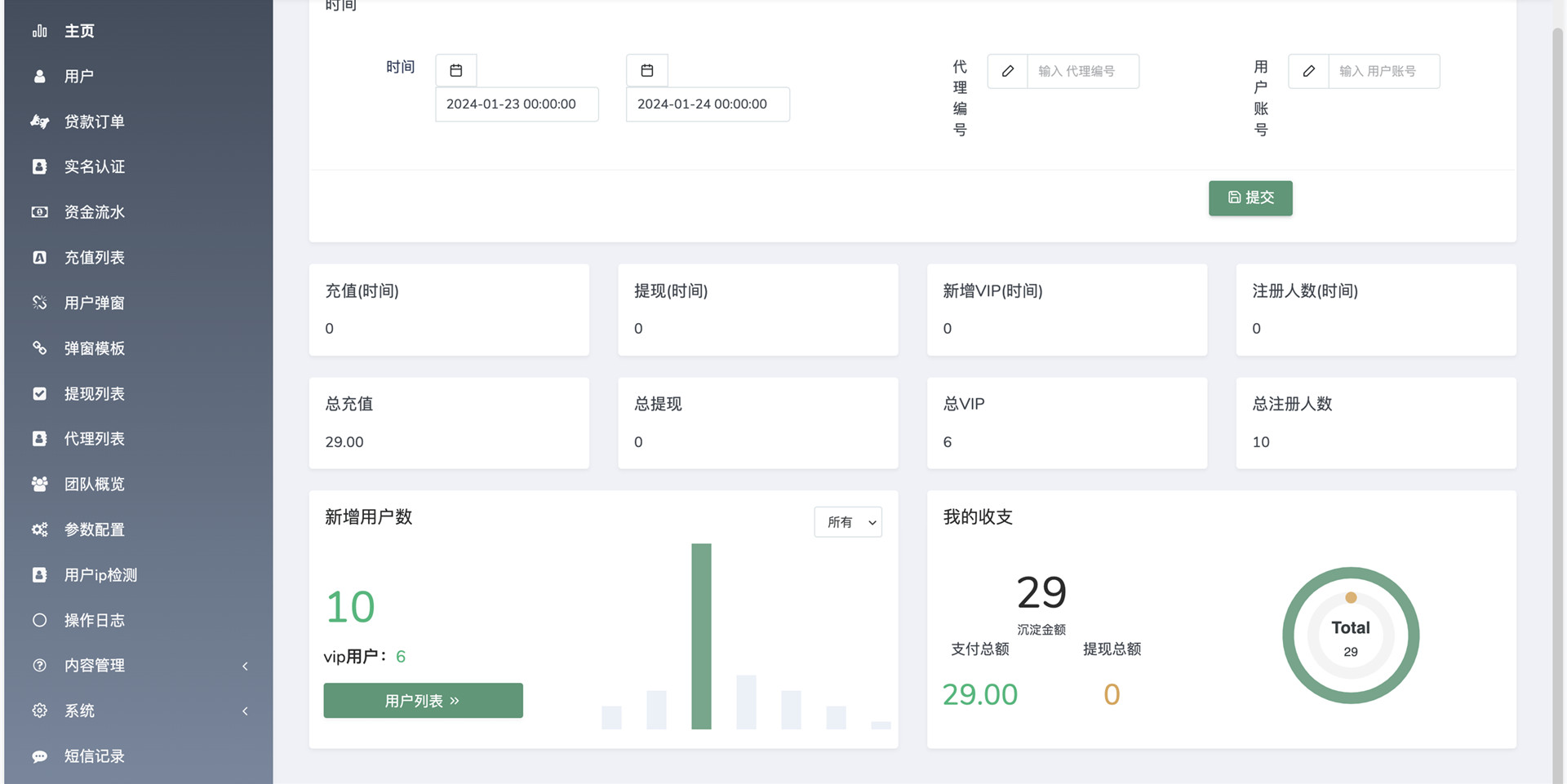Click the 总提现 card title
This screenshot has height=784, width=1567.
tap(658, 404)
